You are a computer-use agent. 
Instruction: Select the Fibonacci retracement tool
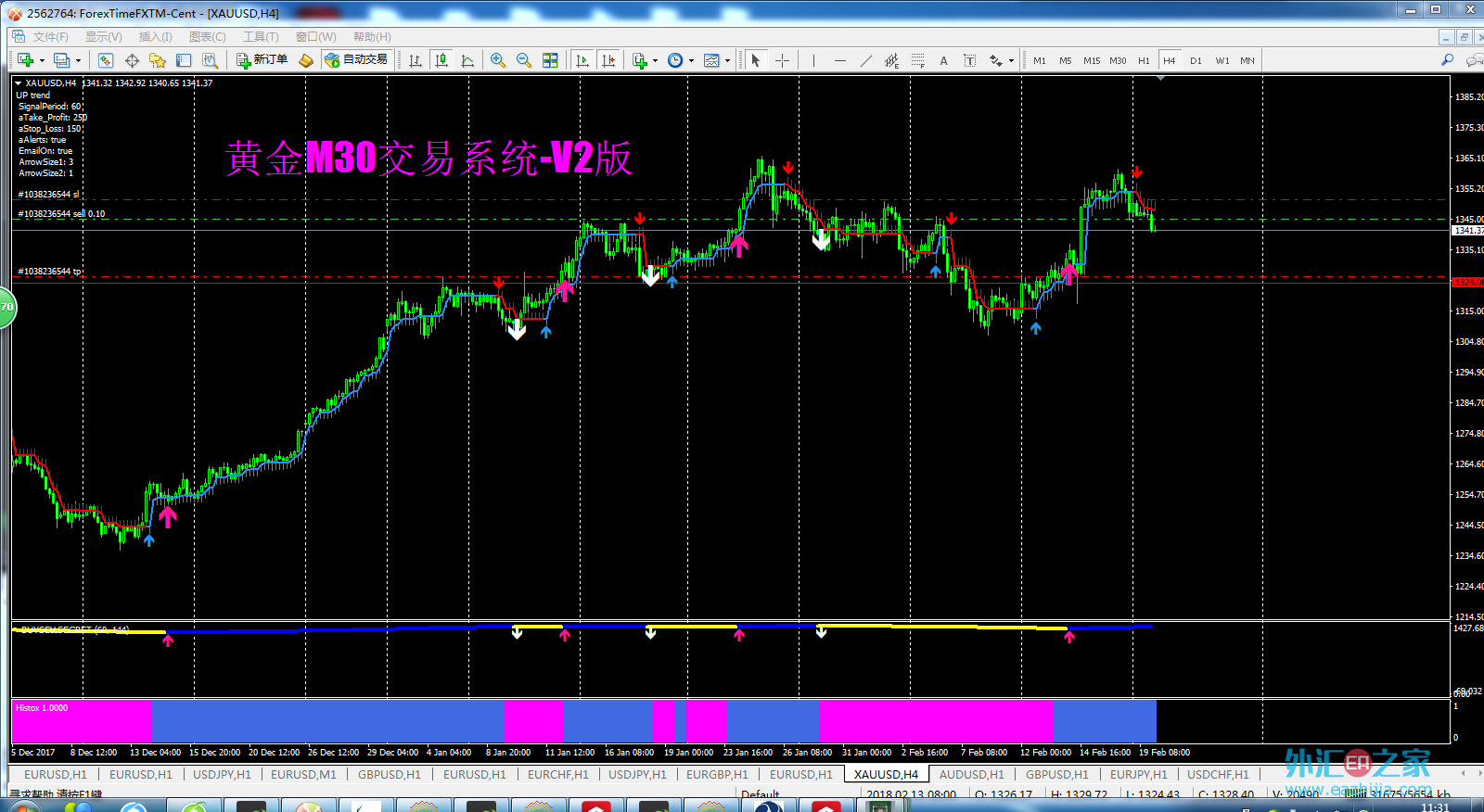[917, 60]
